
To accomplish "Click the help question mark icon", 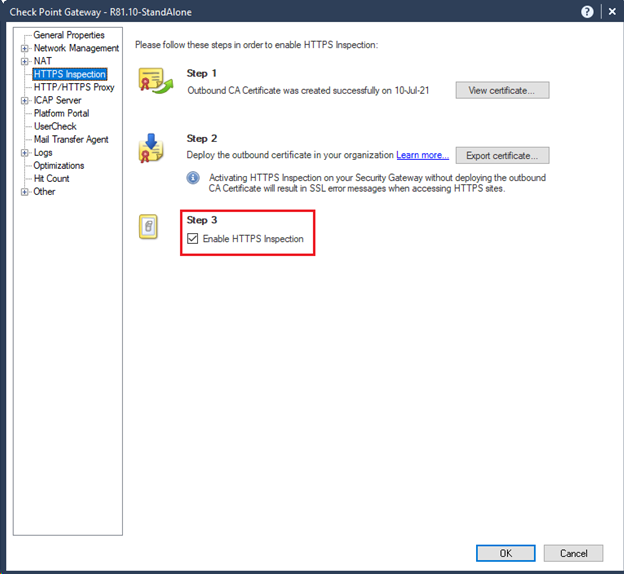I will tap(586, 11).
